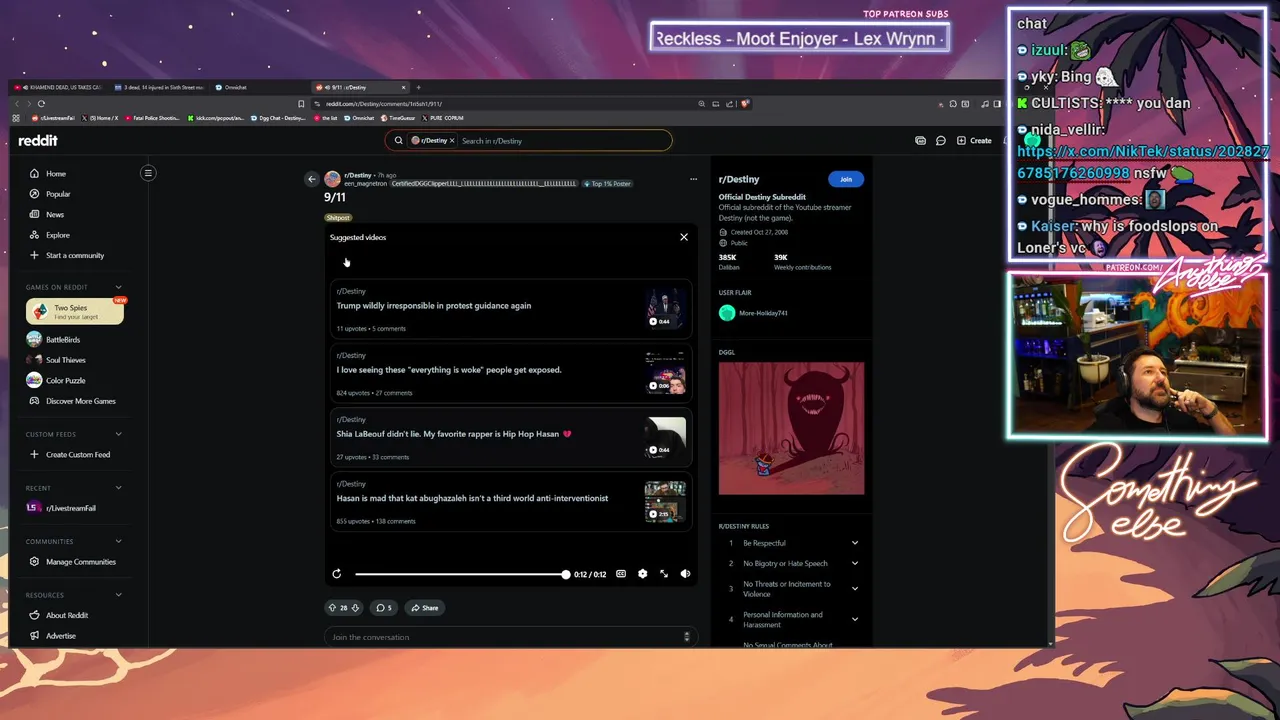The height and width of the screenshot is (720, 1280).
Task: Click the Shitpost flair tag
Action: click(338, 217)
